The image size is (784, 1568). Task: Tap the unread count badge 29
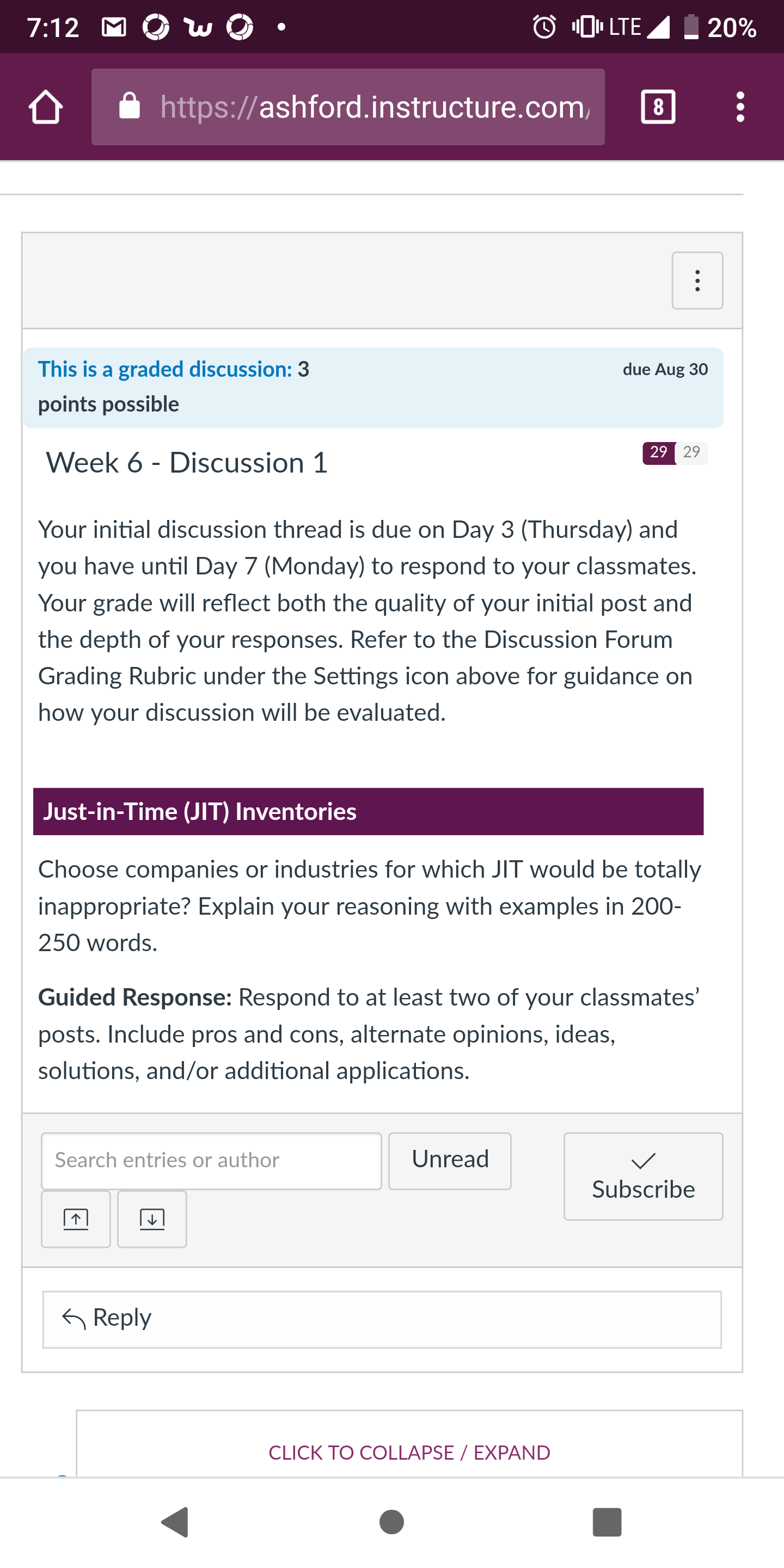(x=659, y=453)
